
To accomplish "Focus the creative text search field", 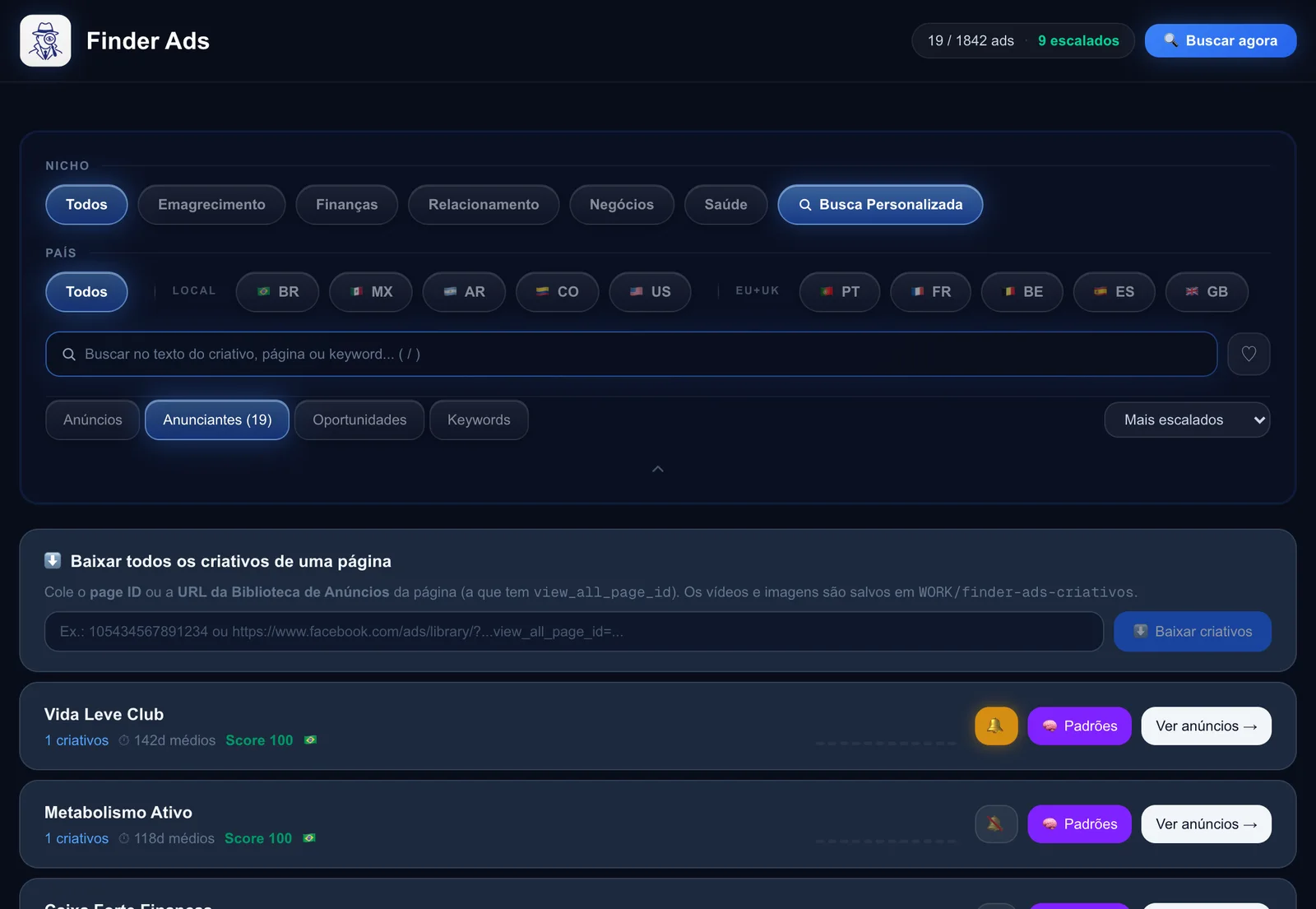I will 631,354.
